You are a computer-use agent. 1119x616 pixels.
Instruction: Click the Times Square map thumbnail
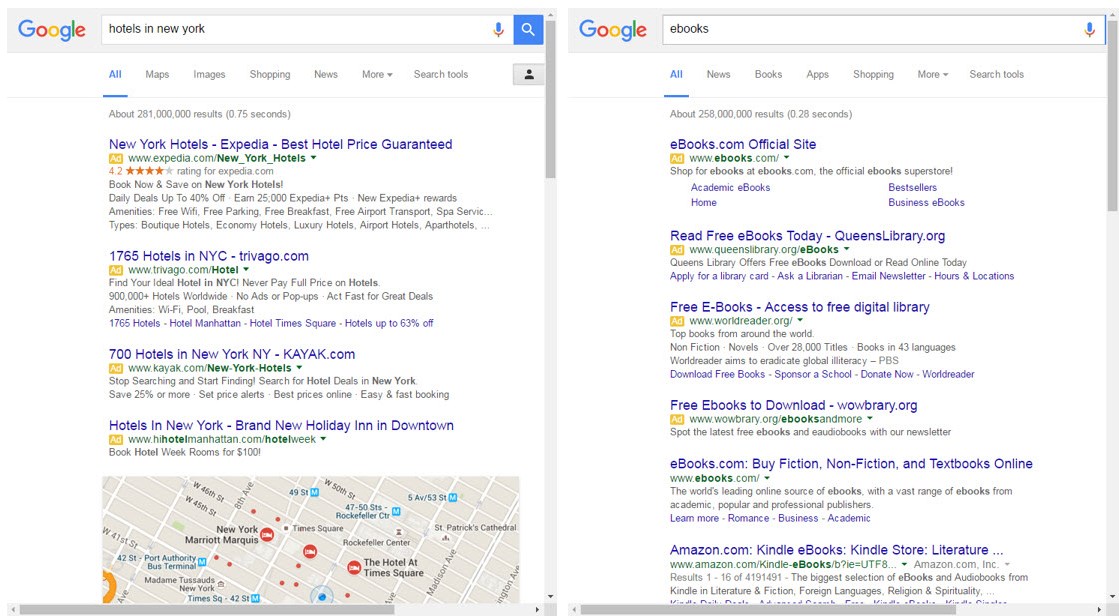311,540
